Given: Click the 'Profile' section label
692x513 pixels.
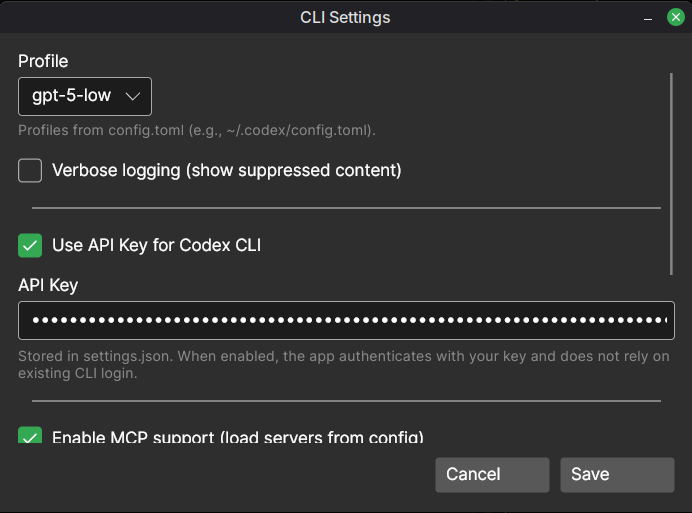Looking at the screenshot, I should (43, 61).
